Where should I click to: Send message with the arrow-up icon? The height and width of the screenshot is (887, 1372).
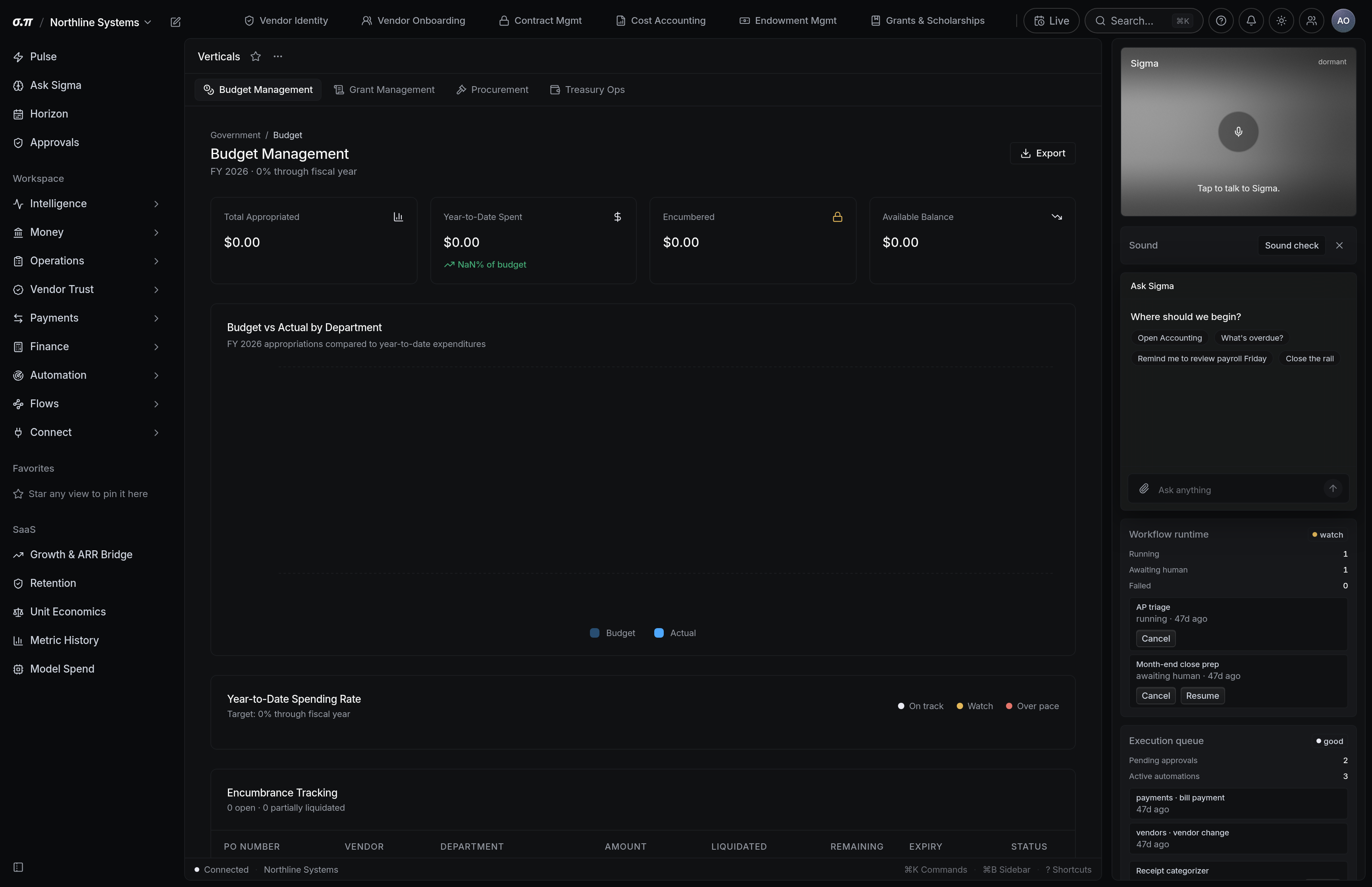click(1333, 488)
